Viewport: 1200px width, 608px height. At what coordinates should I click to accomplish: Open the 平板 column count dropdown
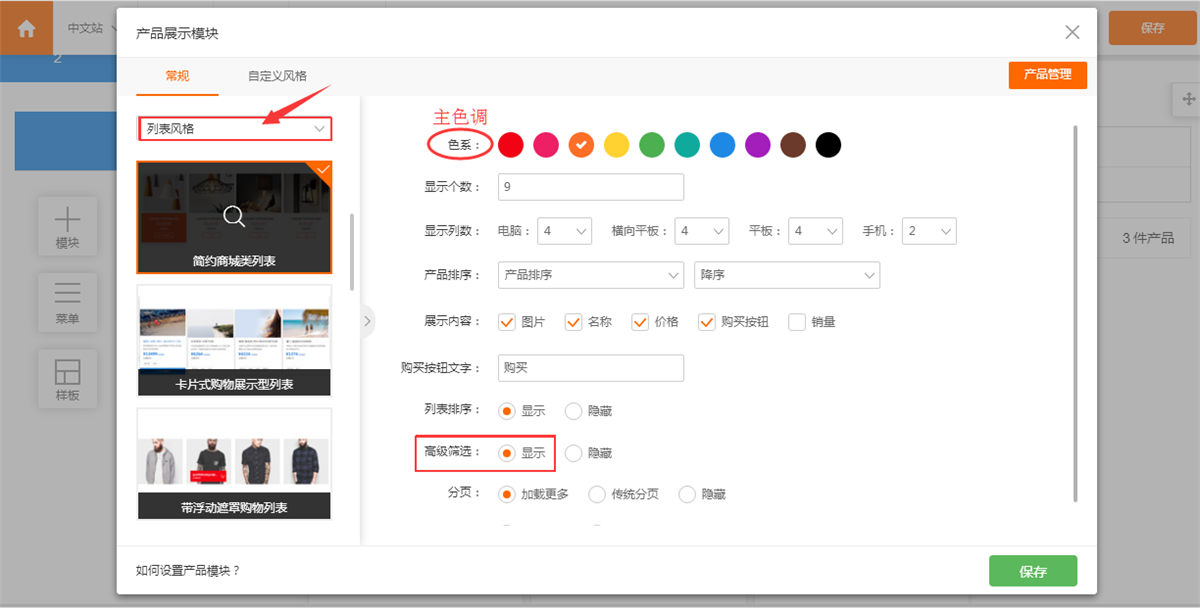point(815,231)
